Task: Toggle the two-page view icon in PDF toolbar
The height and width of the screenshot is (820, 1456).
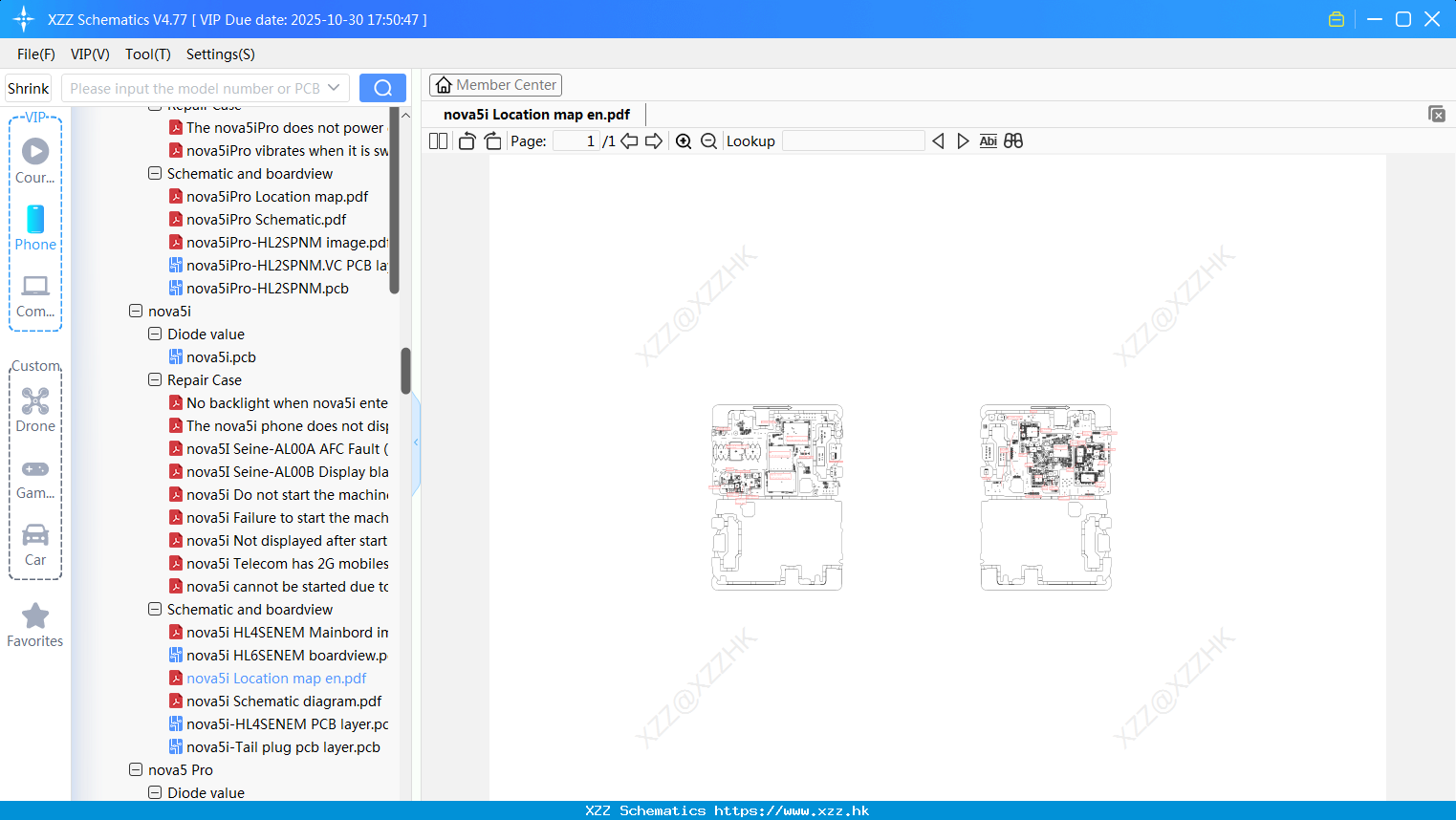Action: (x=438, y=141)
